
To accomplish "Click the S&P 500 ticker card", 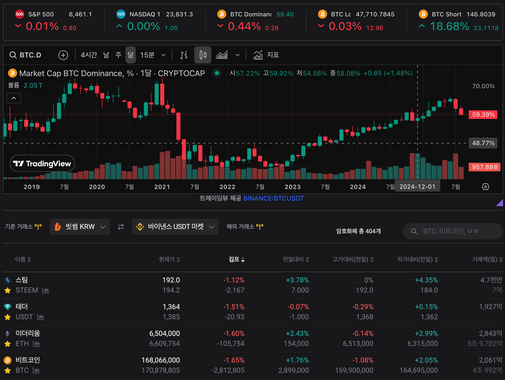I will (x=54, y=21).
